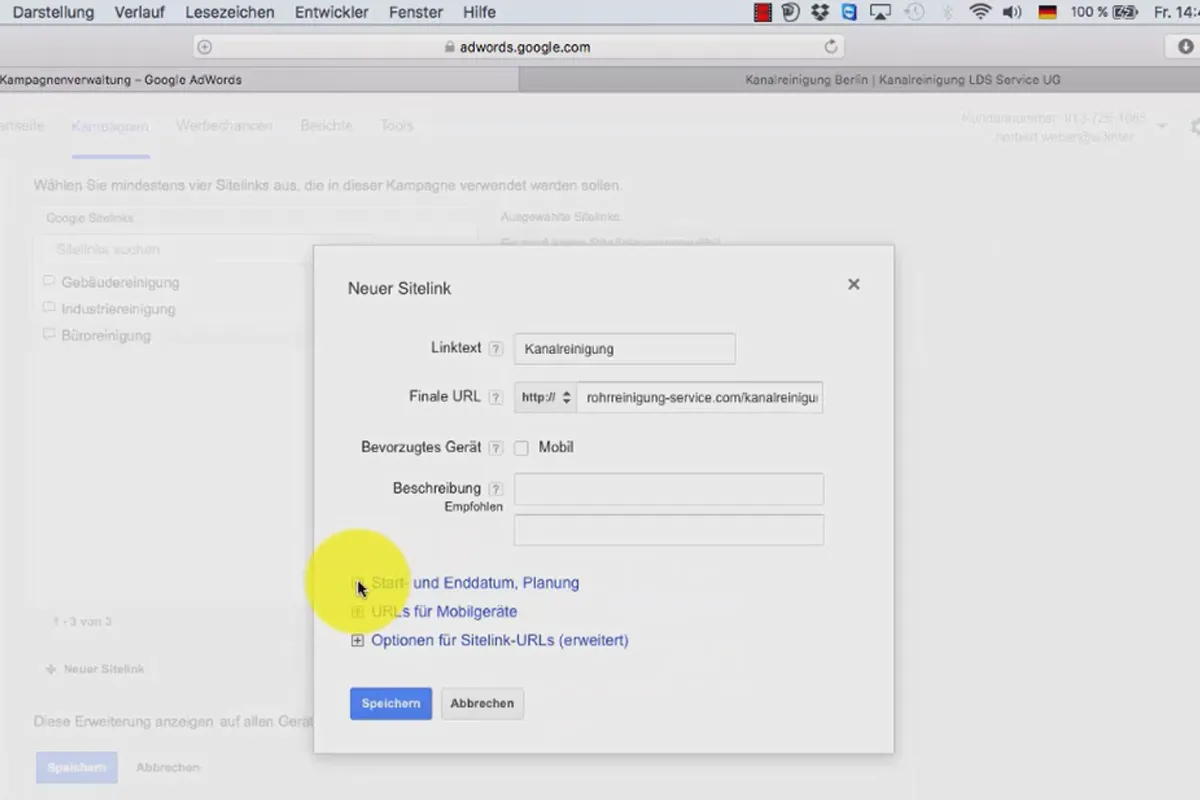Click the background page Abbrechen link
Screen dimensions: 1200x800
coord(168,767)
